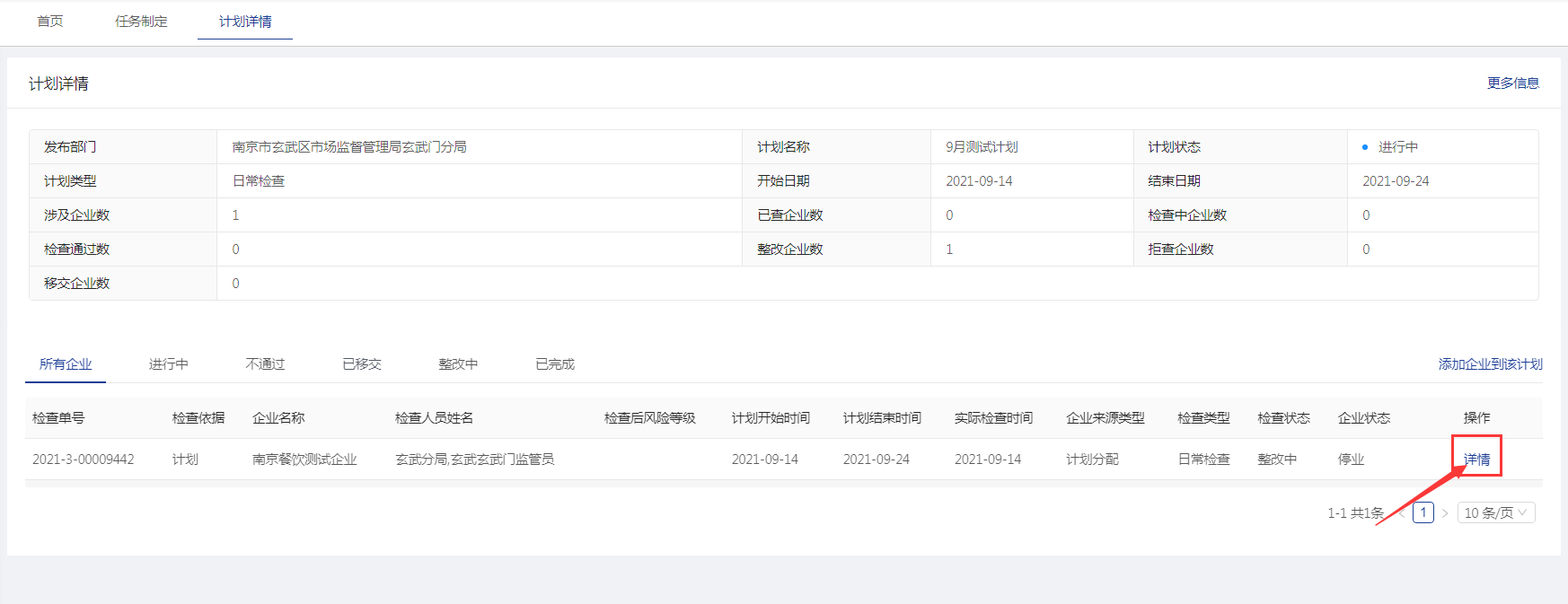
Task: Click the 南京餐饮测试企业 enterprise name cell
Action: [x=304, y=459]
